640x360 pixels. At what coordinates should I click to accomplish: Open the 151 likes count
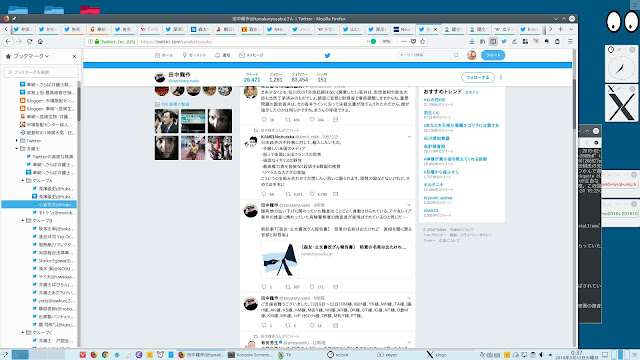322,78
